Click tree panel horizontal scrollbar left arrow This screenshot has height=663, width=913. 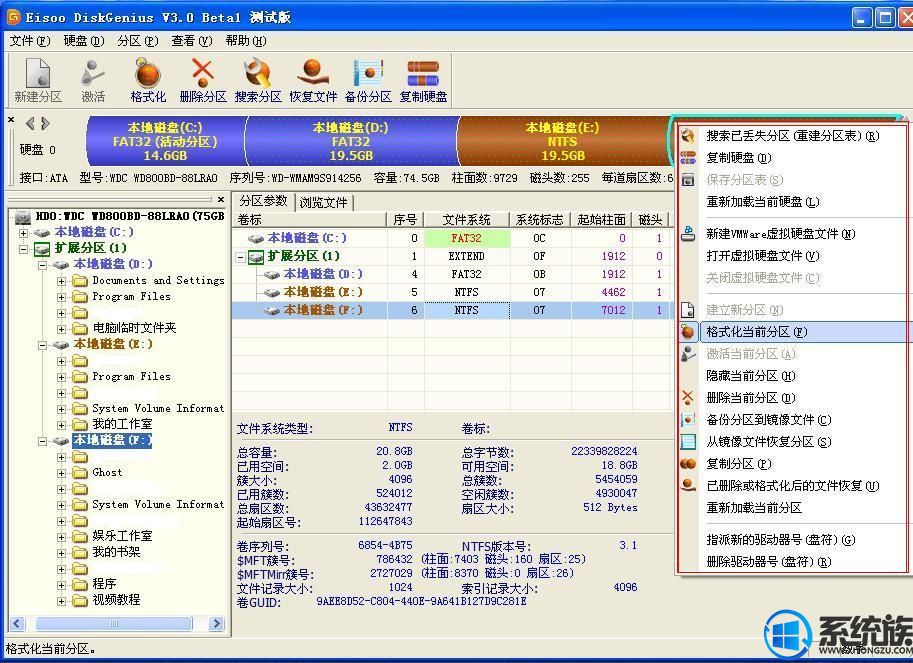[16, 624]
